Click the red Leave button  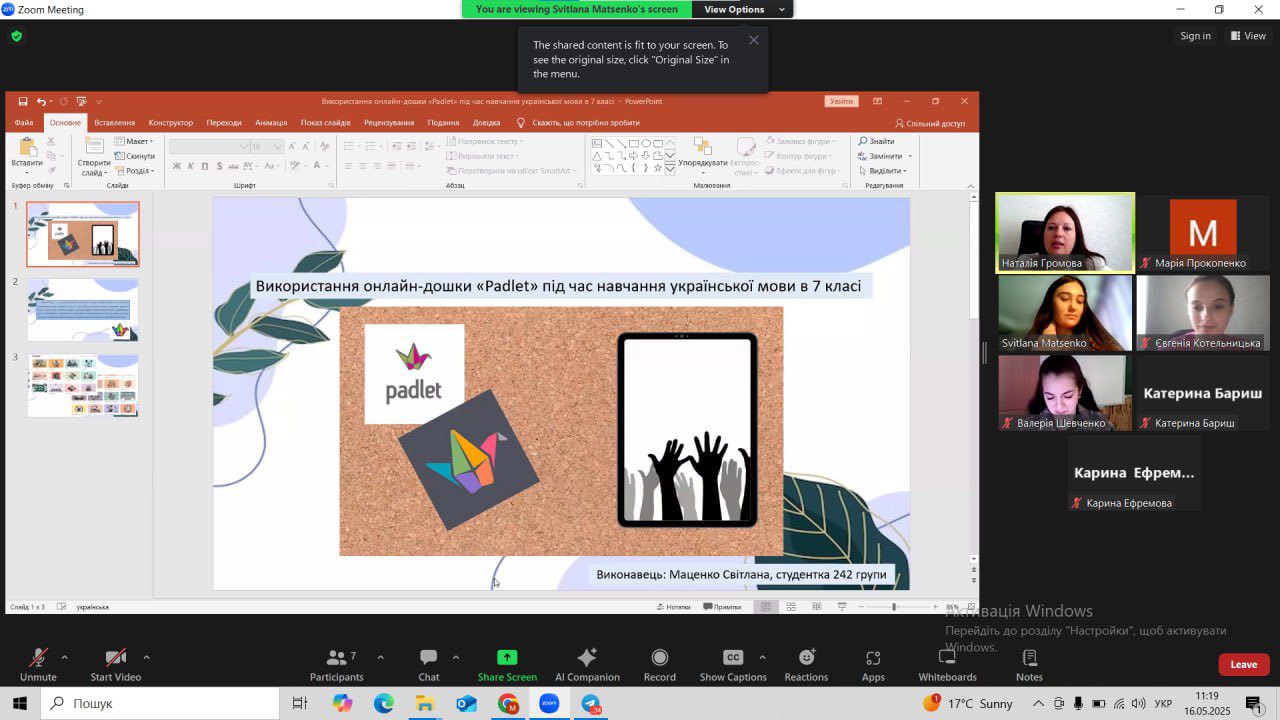pyautogui.click(x=1244, y=664)
